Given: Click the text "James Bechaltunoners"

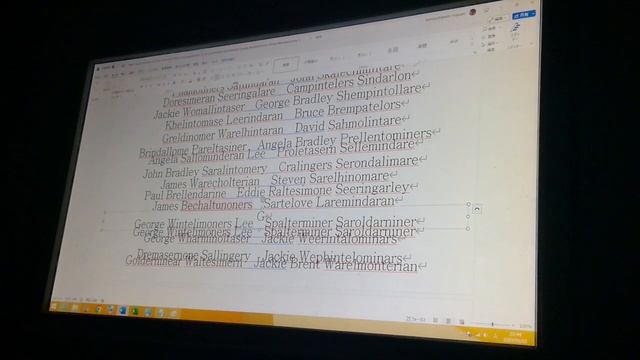Looking at the screenshot, I should tap(202, 205).
